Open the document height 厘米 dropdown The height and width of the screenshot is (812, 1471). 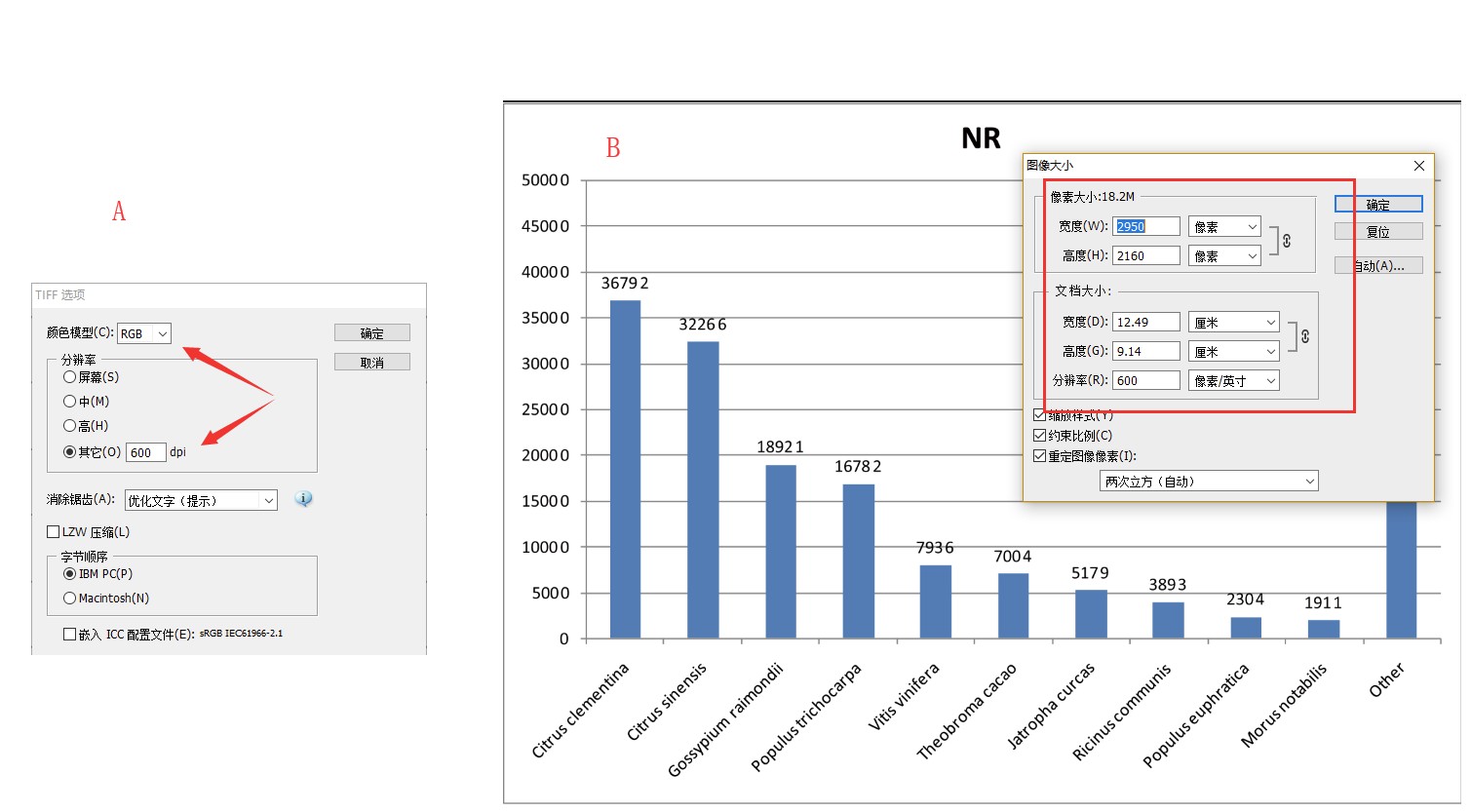pos(1234,352)
